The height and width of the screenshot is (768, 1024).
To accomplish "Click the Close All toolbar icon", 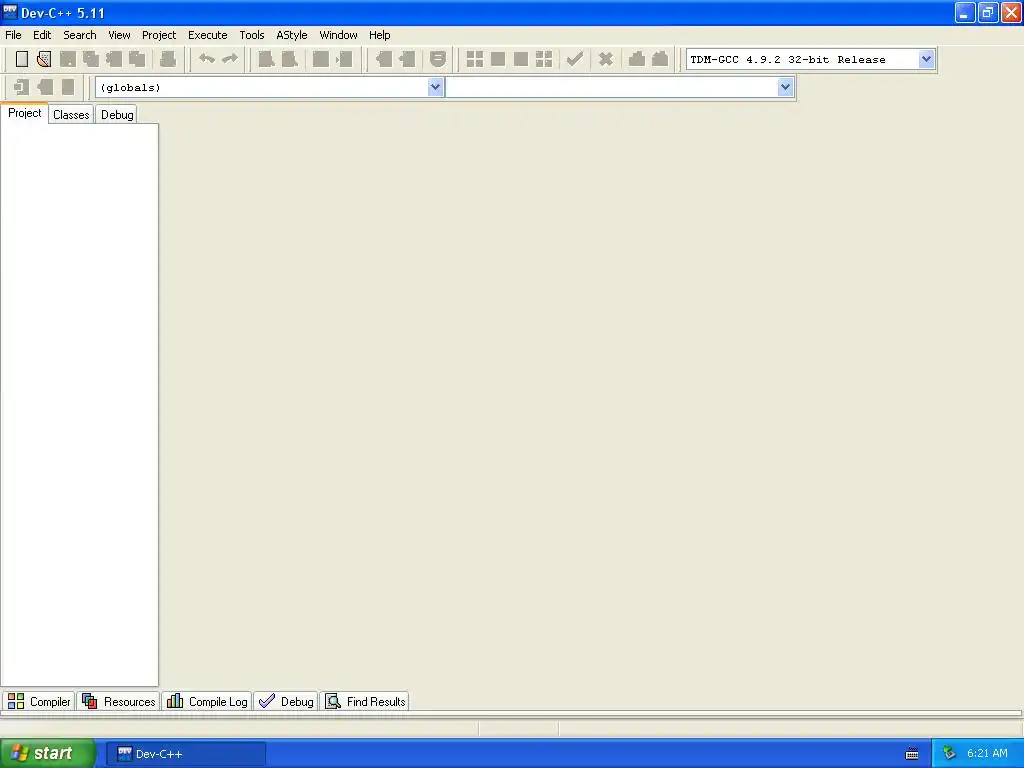I will pos(137,59).
